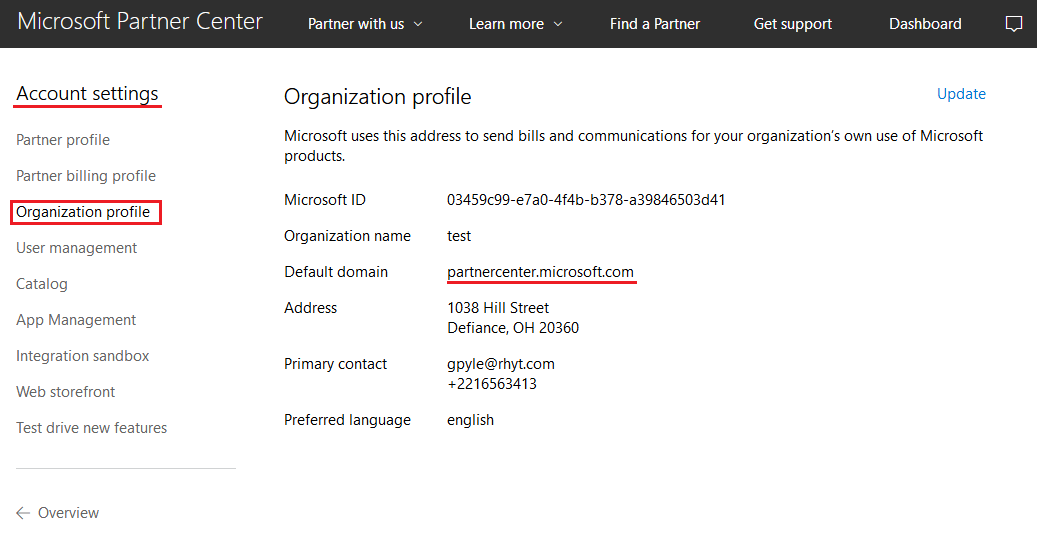Click preferred language value english

[470, 420]
